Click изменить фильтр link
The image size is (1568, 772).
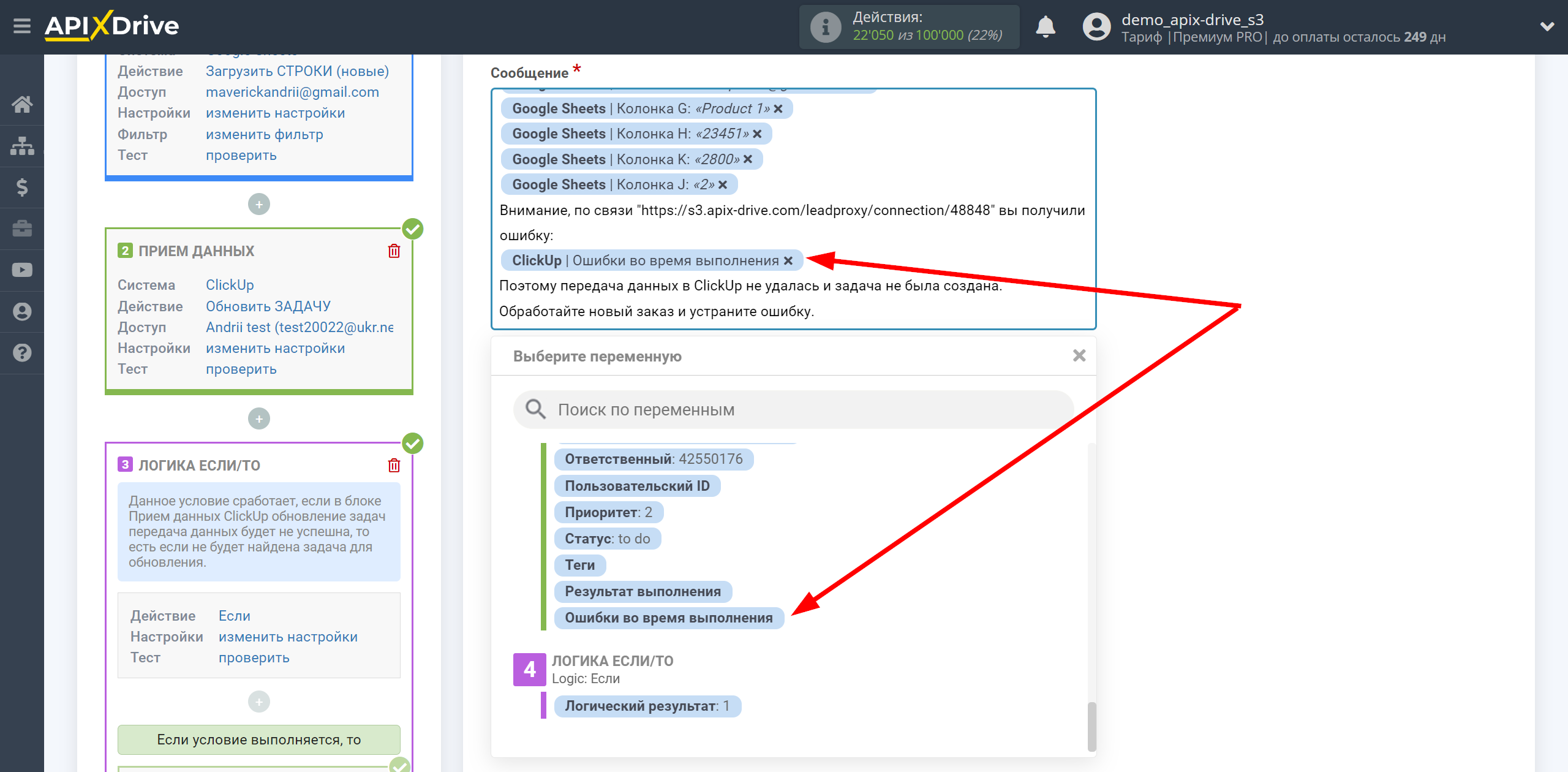pos(264,134)
